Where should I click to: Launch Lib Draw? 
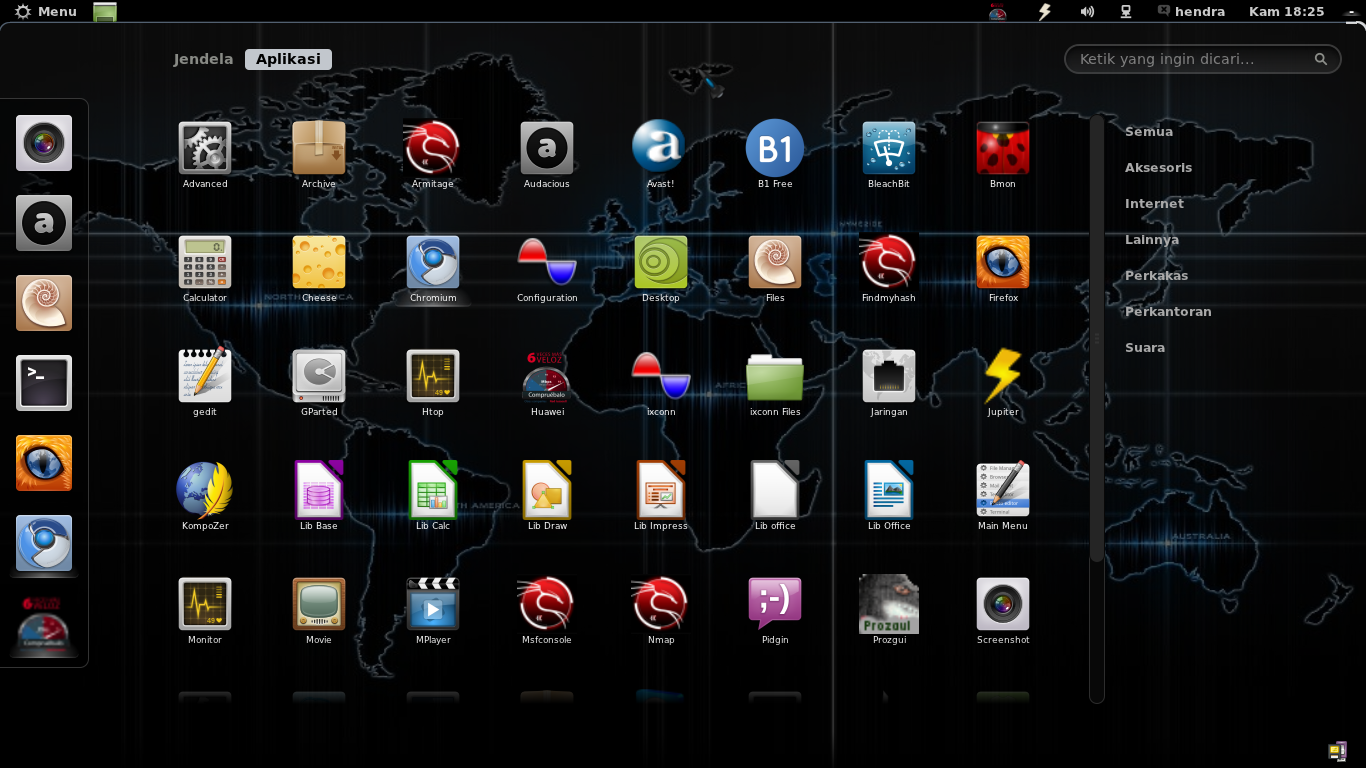point(547,490)
